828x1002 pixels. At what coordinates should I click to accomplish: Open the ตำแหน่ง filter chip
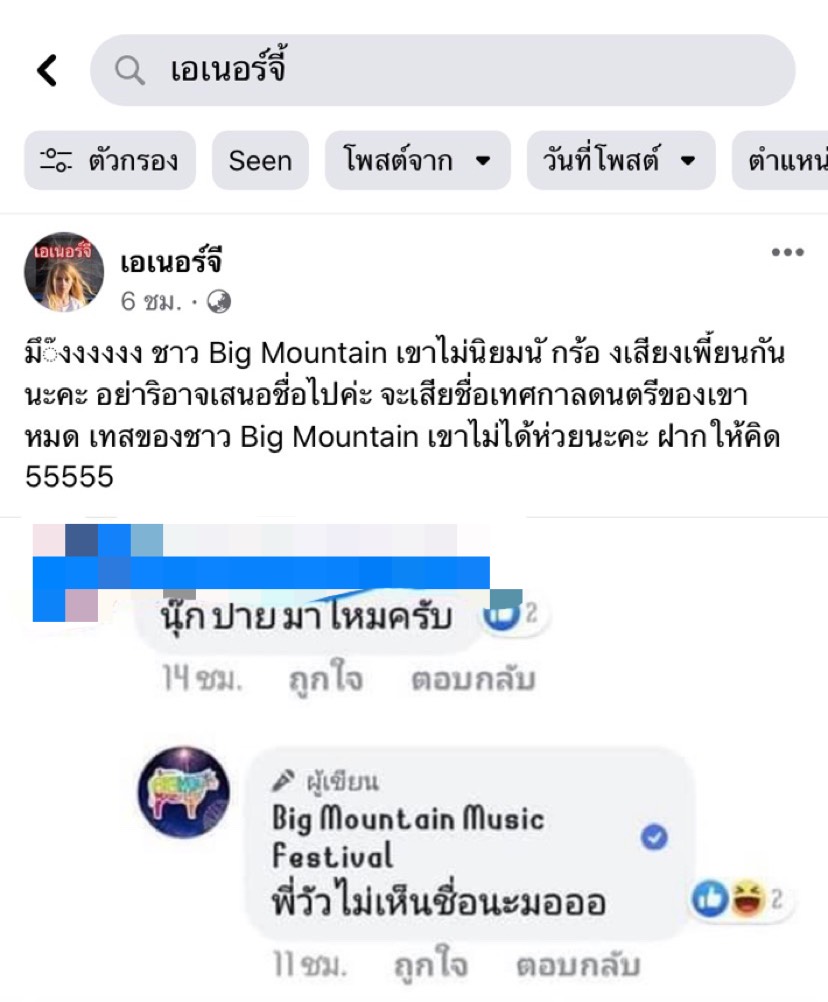pos(780,160)
